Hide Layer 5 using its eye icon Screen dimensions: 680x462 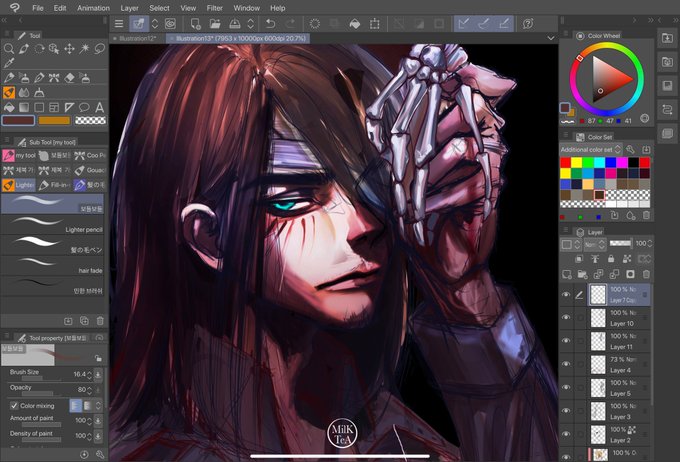tap(566, 387)
